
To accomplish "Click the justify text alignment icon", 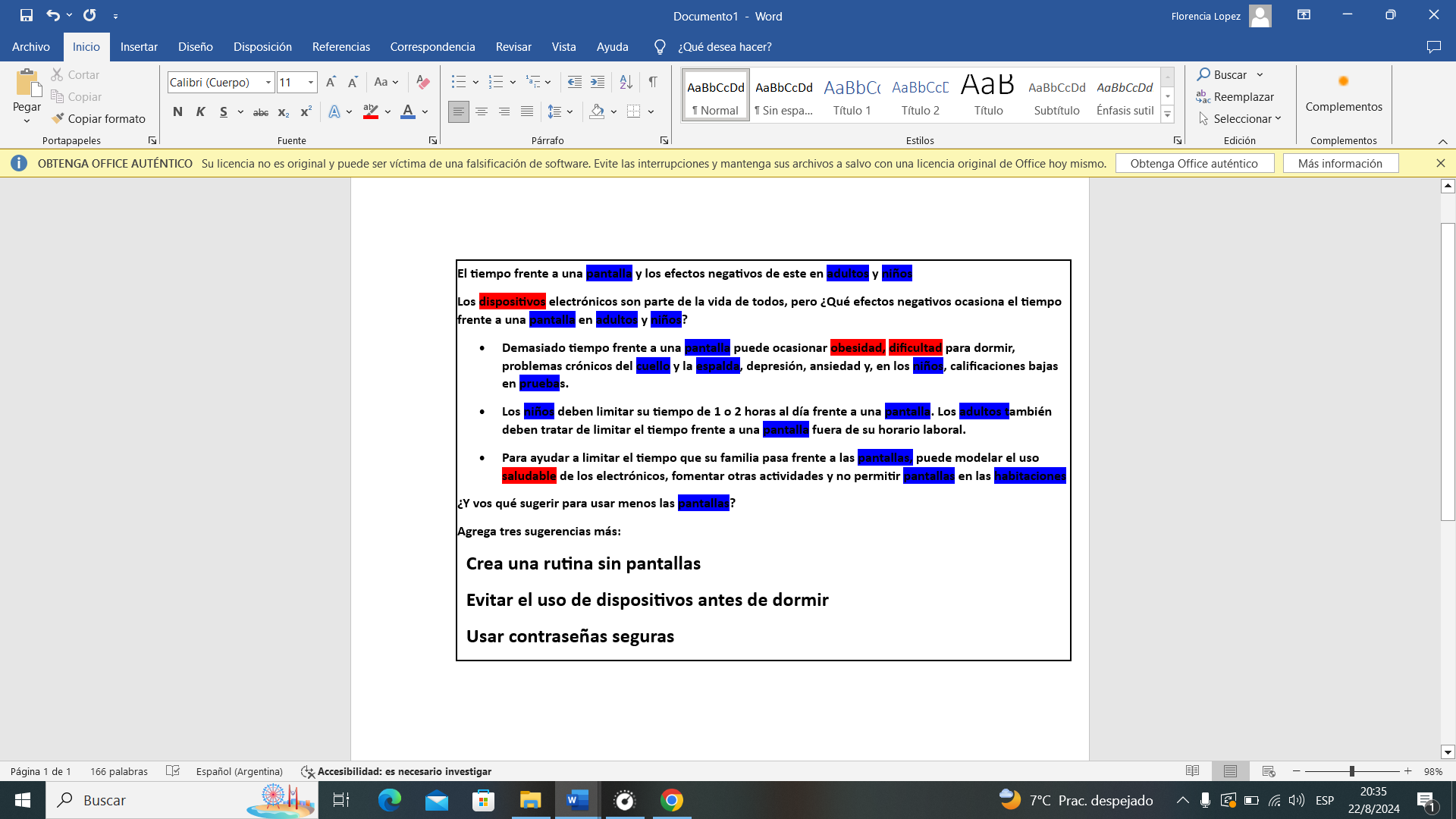I will [x=527, y=111].
